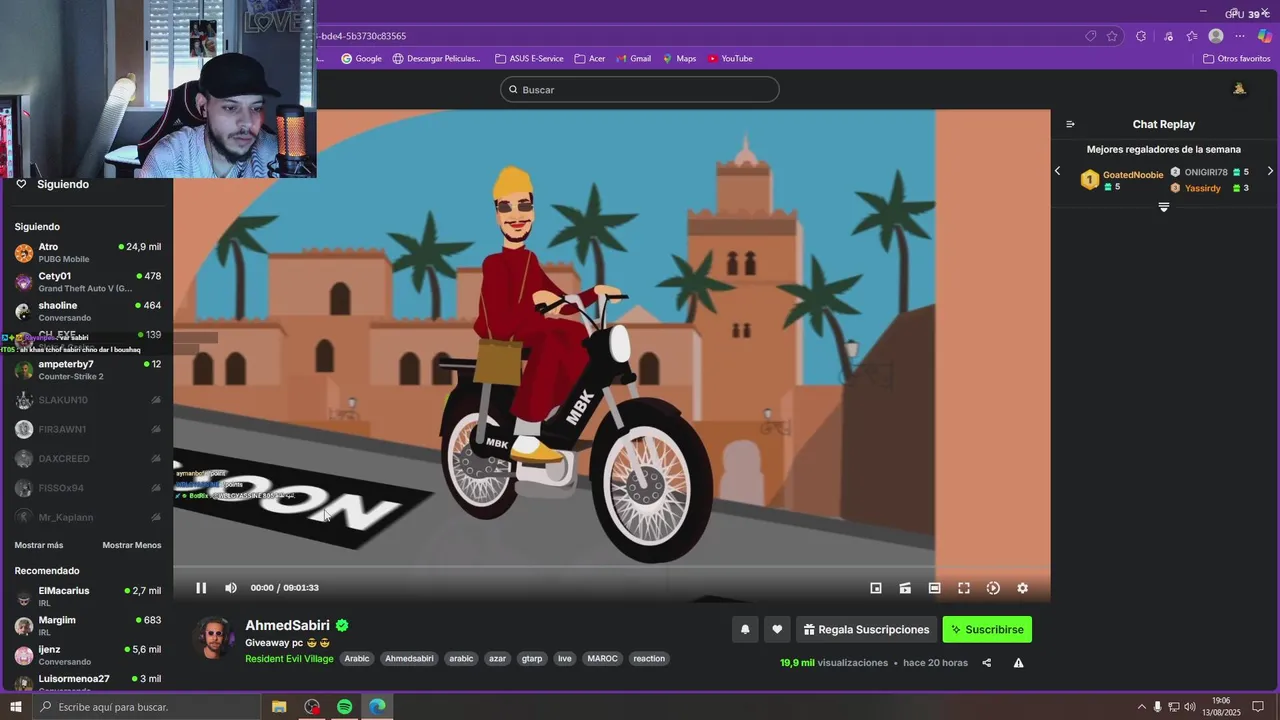This screenshot has height=720, width=1280.
Task: Open Yassirdy in the gifters list
Action: click(x=1202, y=188)
